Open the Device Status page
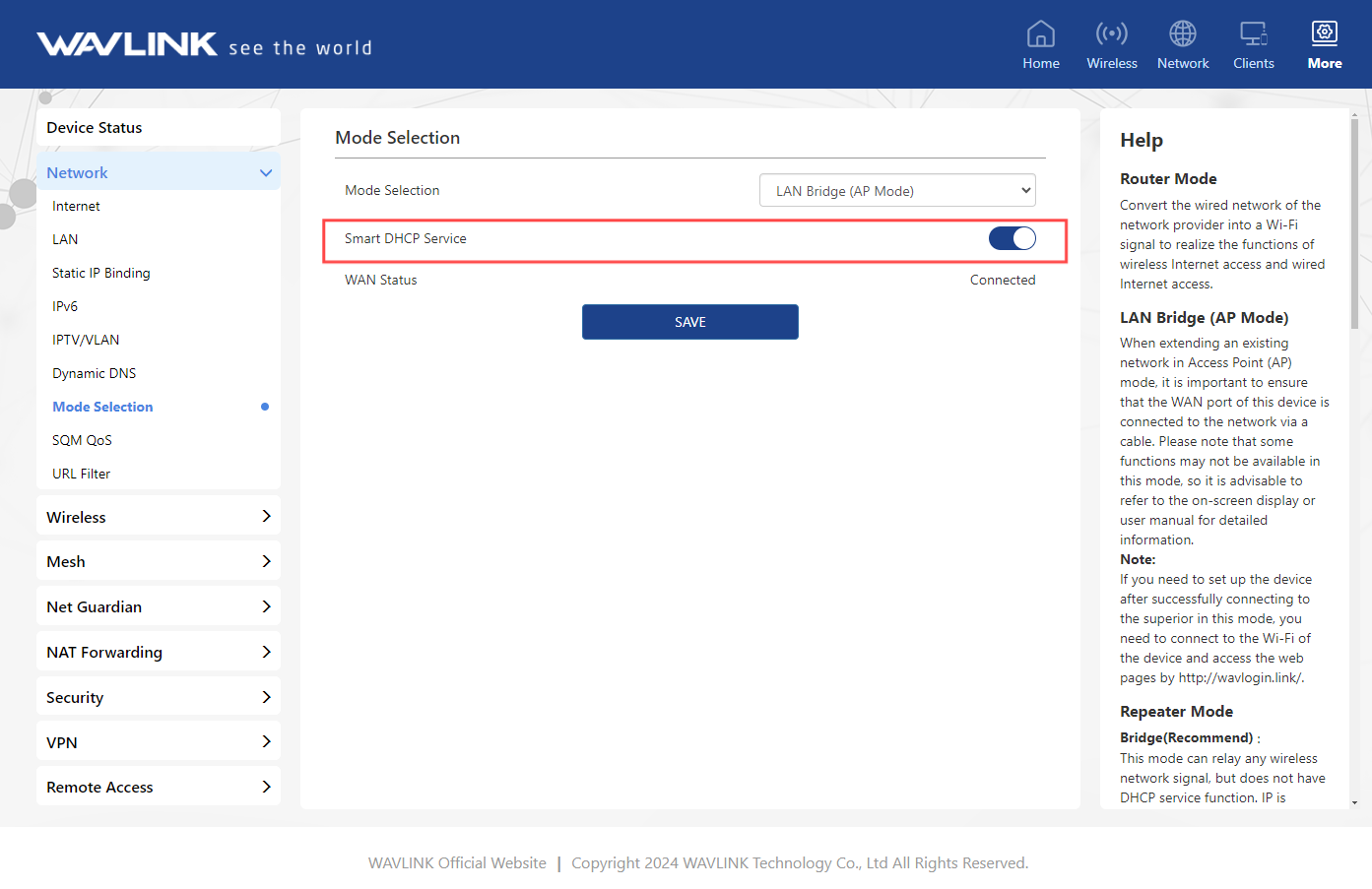 pos(95,128)
